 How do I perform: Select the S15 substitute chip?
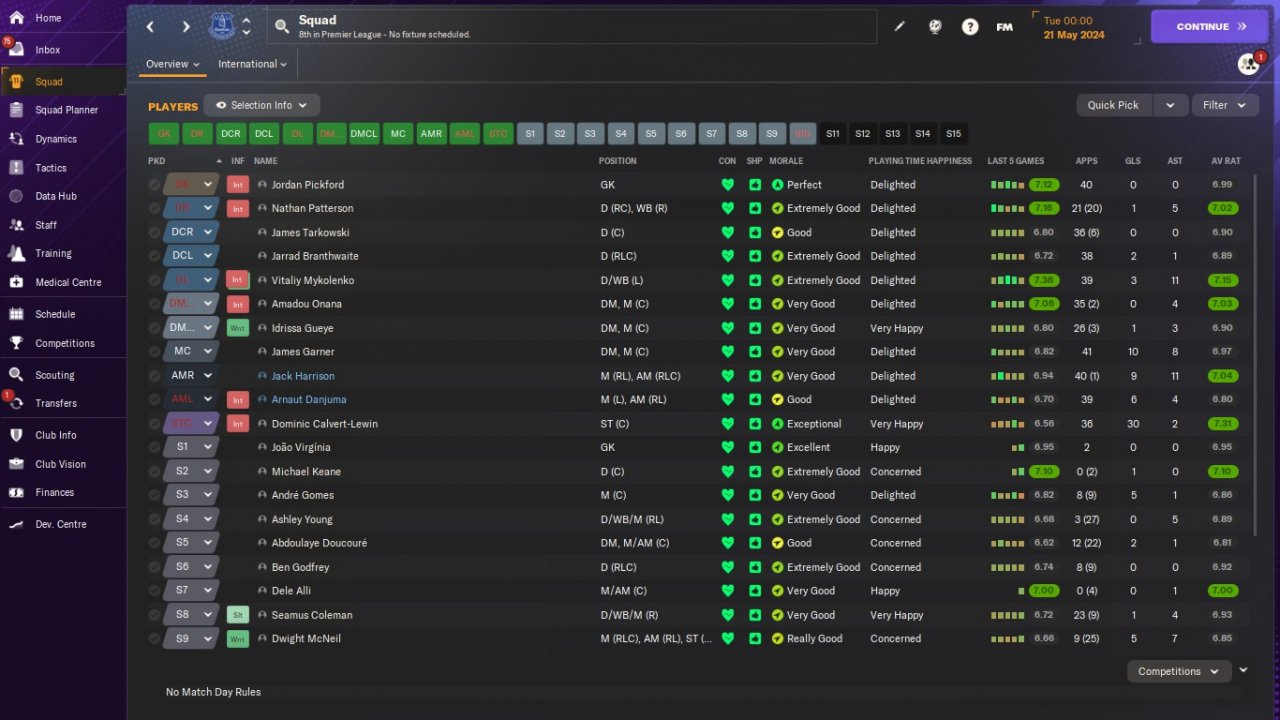(953, 134)
